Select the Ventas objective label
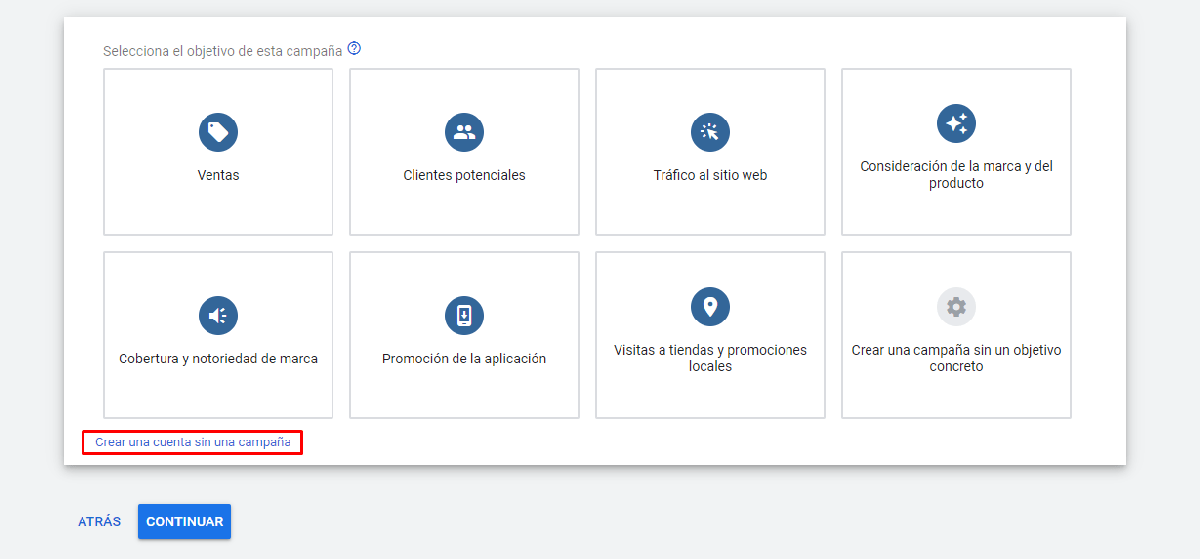Screen dimensions: 1200x559 pos(218,175)
